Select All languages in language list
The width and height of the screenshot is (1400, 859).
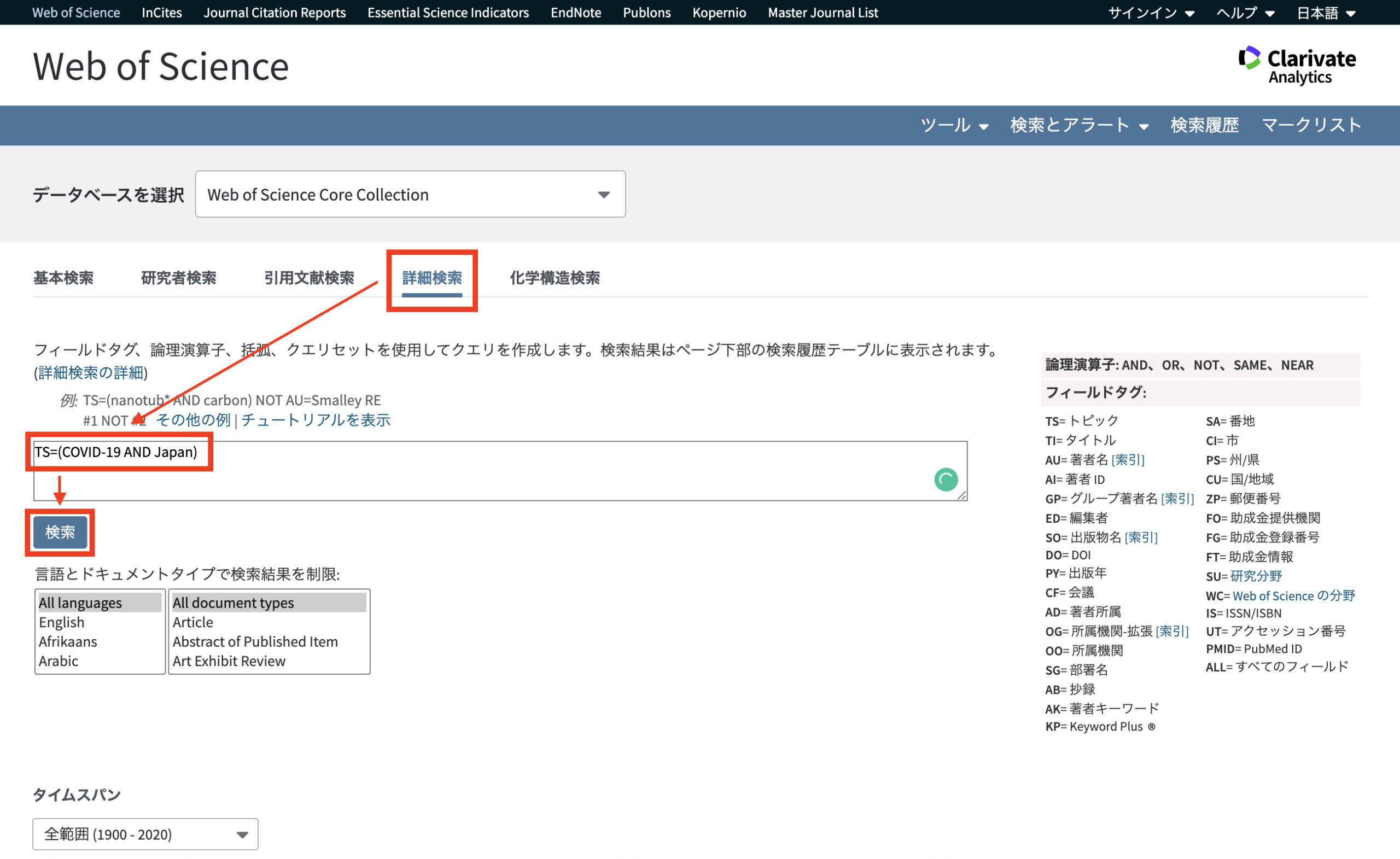100,603
